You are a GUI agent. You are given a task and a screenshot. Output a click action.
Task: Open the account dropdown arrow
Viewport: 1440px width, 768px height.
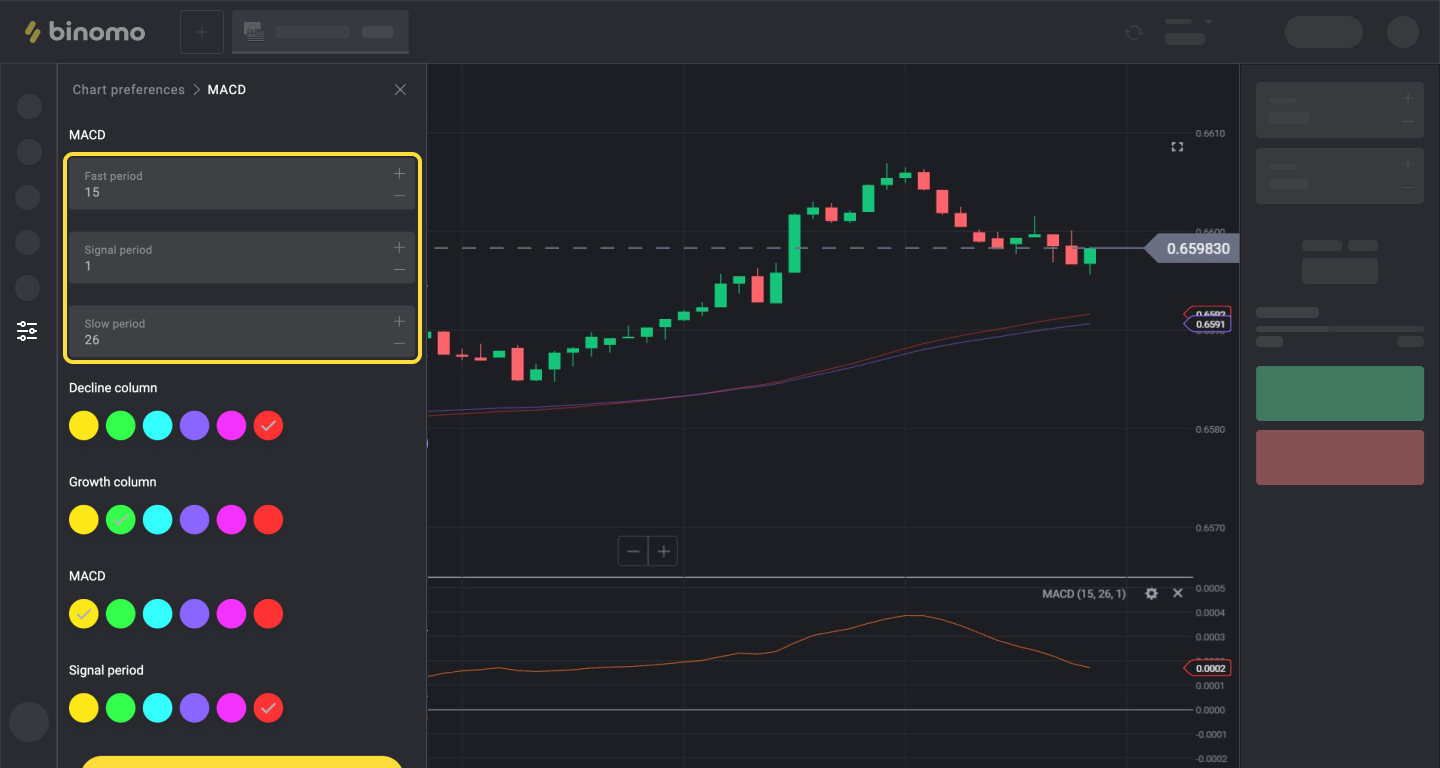point(1208,22)
